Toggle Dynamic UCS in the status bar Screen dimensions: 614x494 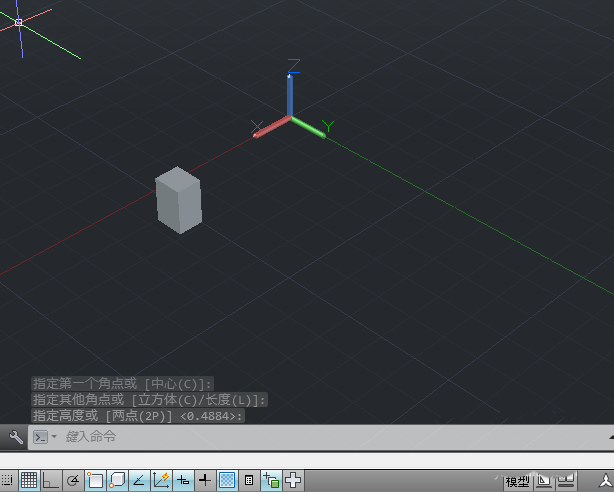(161, 480)
